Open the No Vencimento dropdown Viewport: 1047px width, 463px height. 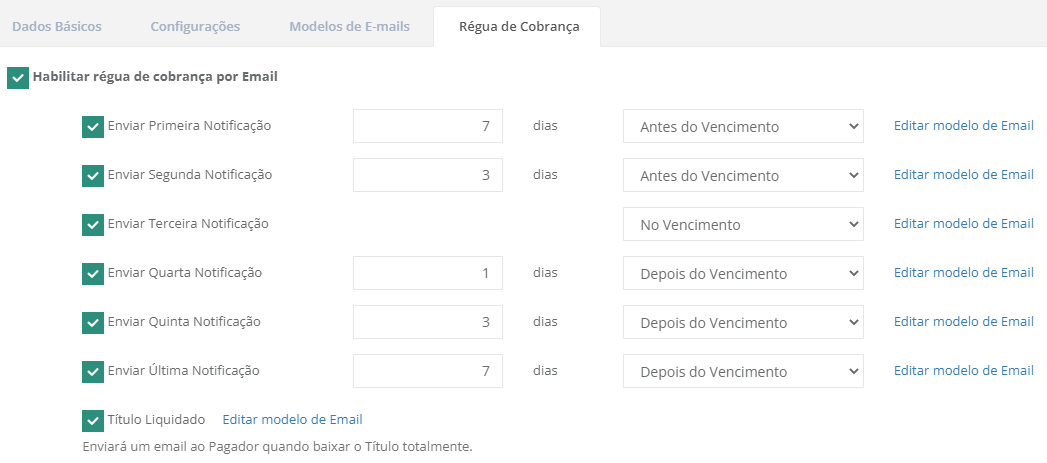(742, 225)
